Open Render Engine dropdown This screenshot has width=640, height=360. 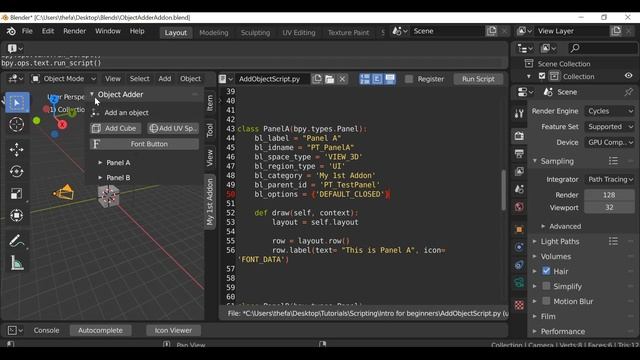610,111
